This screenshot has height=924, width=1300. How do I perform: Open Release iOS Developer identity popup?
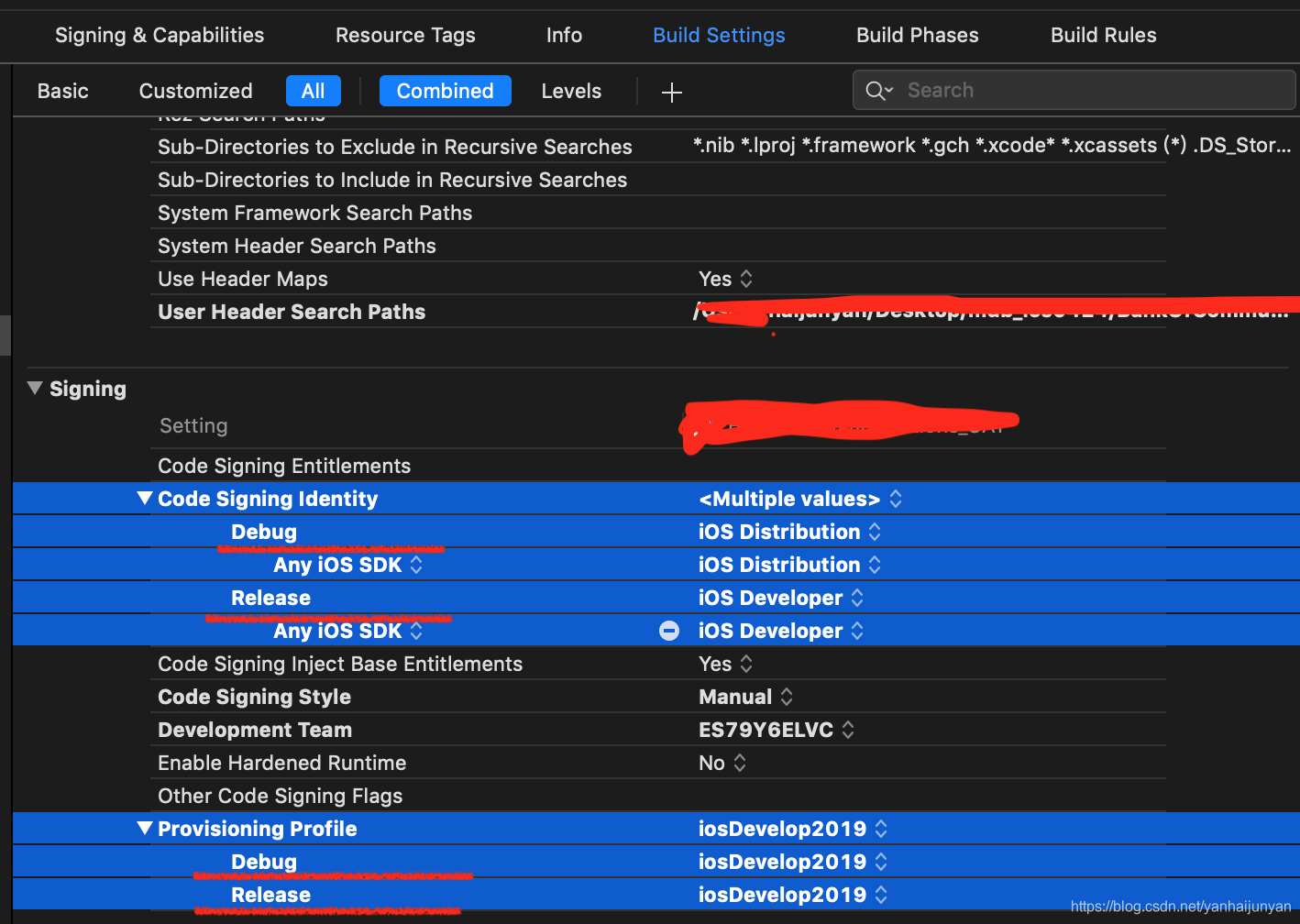[x=781, y=598]
